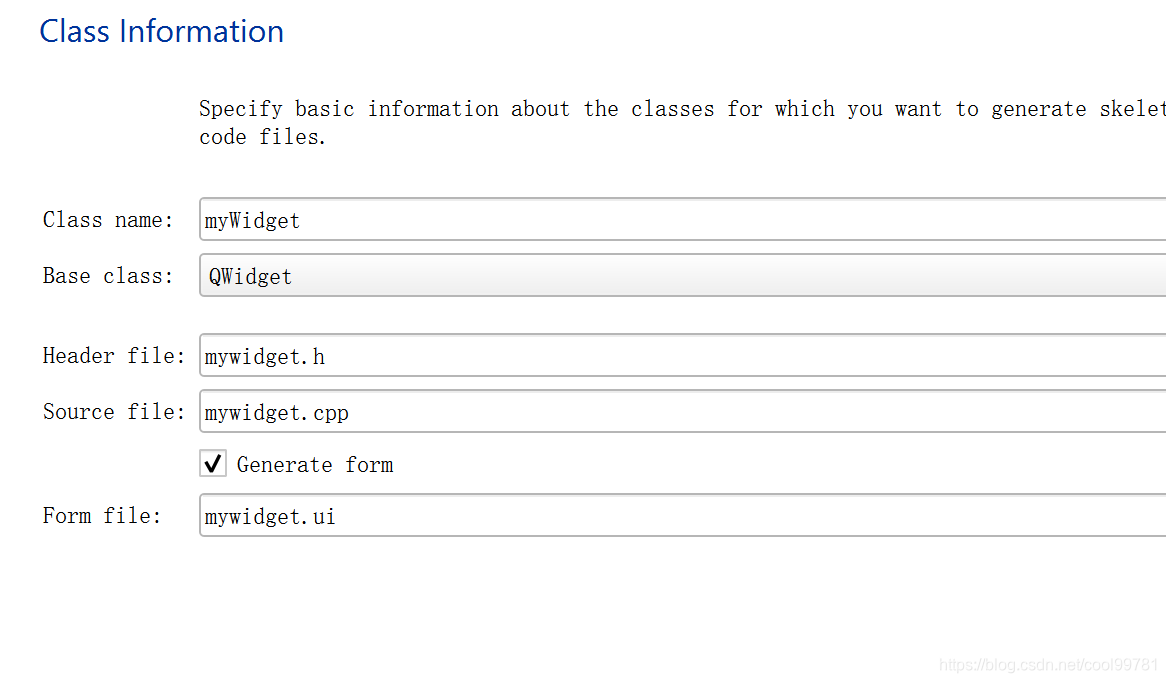Select the Source file field mywidget.cpp
This screenshot has width=1166, height=683.
coord(682,412)
